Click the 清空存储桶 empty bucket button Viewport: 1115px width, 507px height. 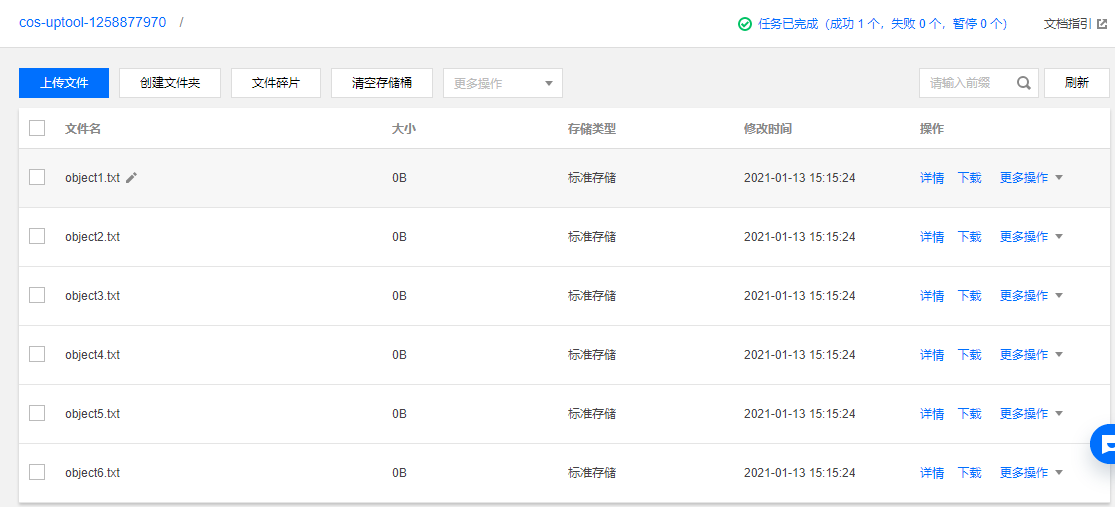[382, 83]
